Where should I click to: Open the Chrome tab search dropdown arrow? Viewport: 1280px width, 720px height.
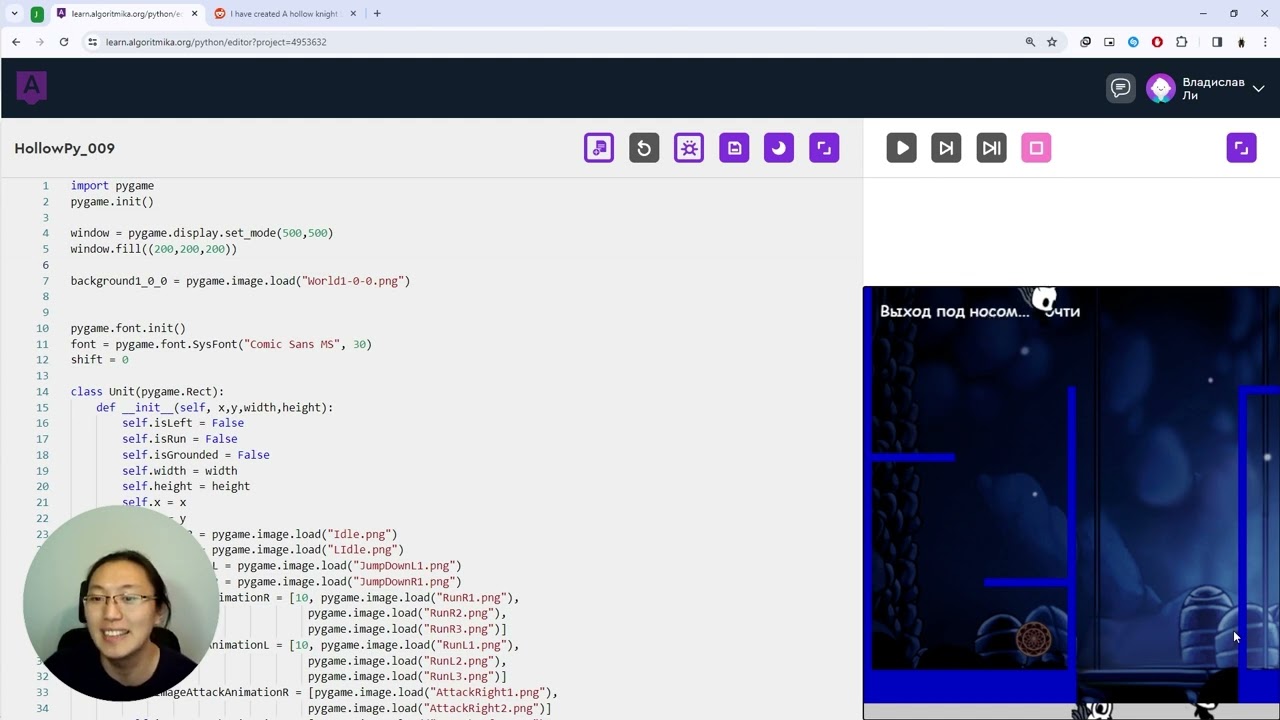[14, 14]
